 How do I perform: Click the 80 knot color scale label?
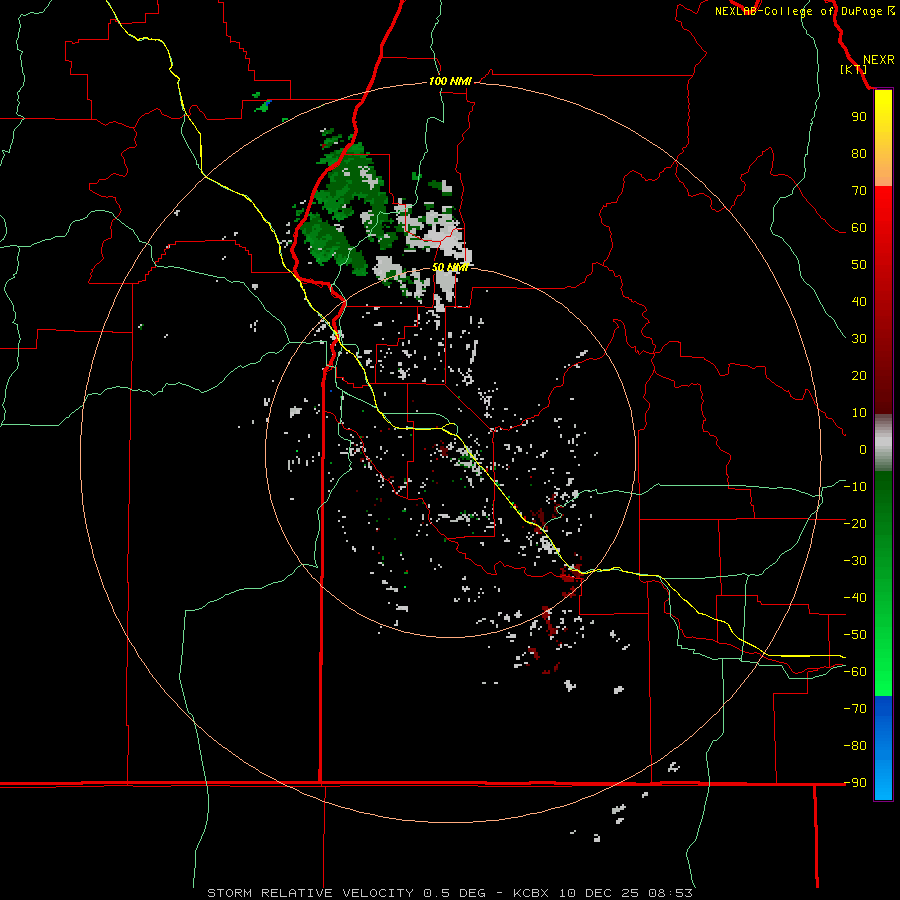point(859,153)
